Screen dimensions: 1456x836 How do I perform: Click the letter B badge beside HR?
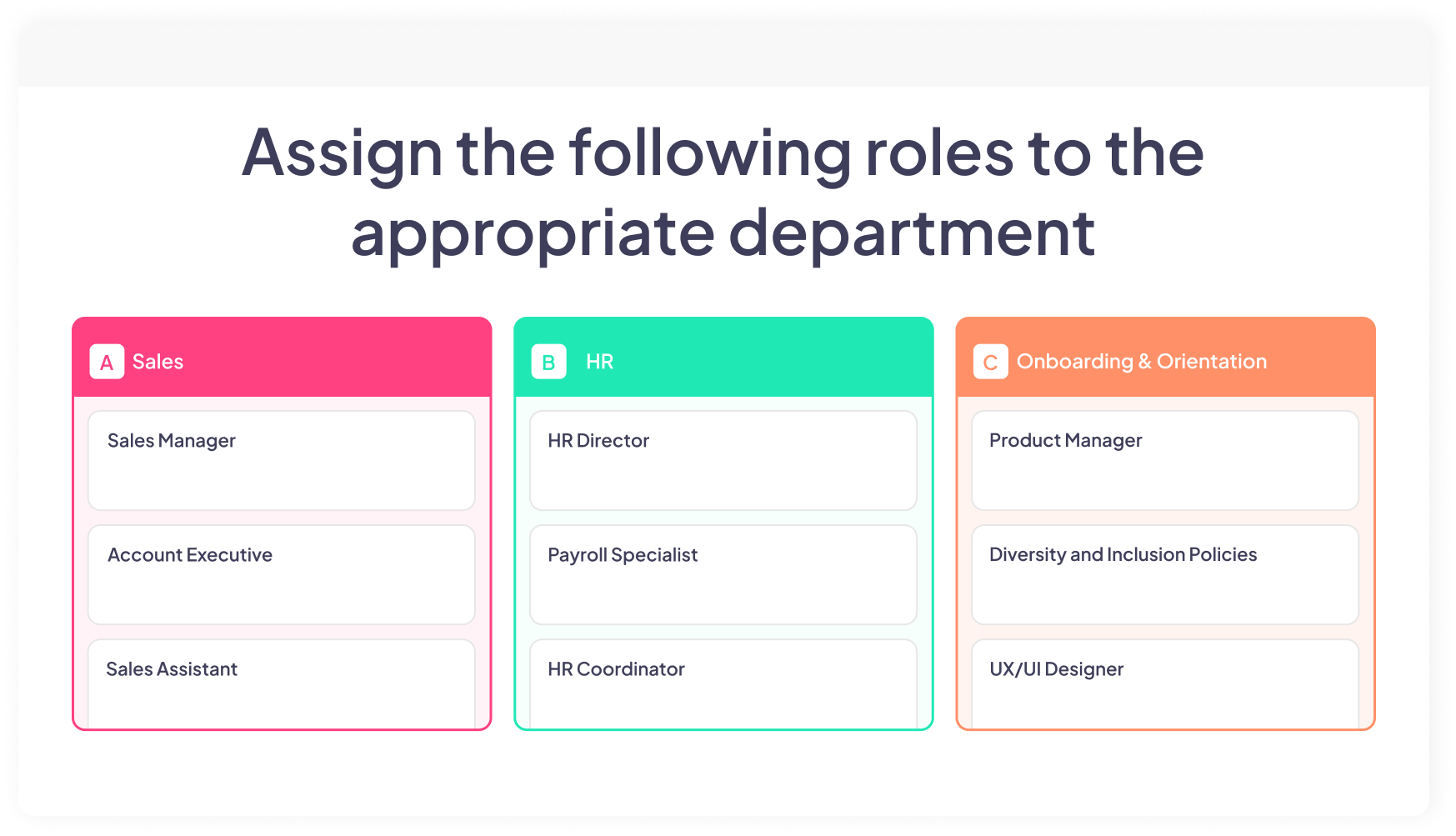click(x=548, y=362)
